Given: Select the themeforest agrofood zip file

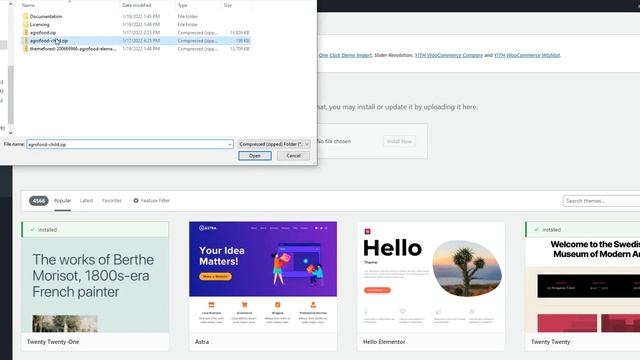Looking at the screenshot, I should (73, 49).
